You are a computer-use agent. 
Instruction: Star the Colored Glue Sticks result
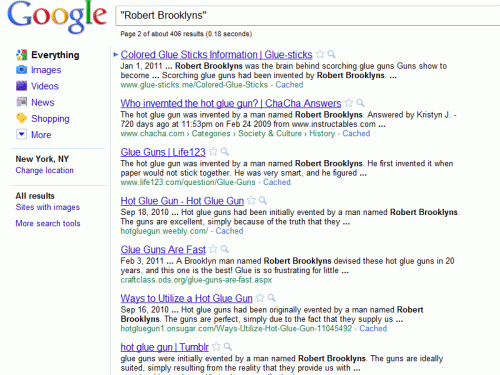pyautogui.click(x=320, y=54)
